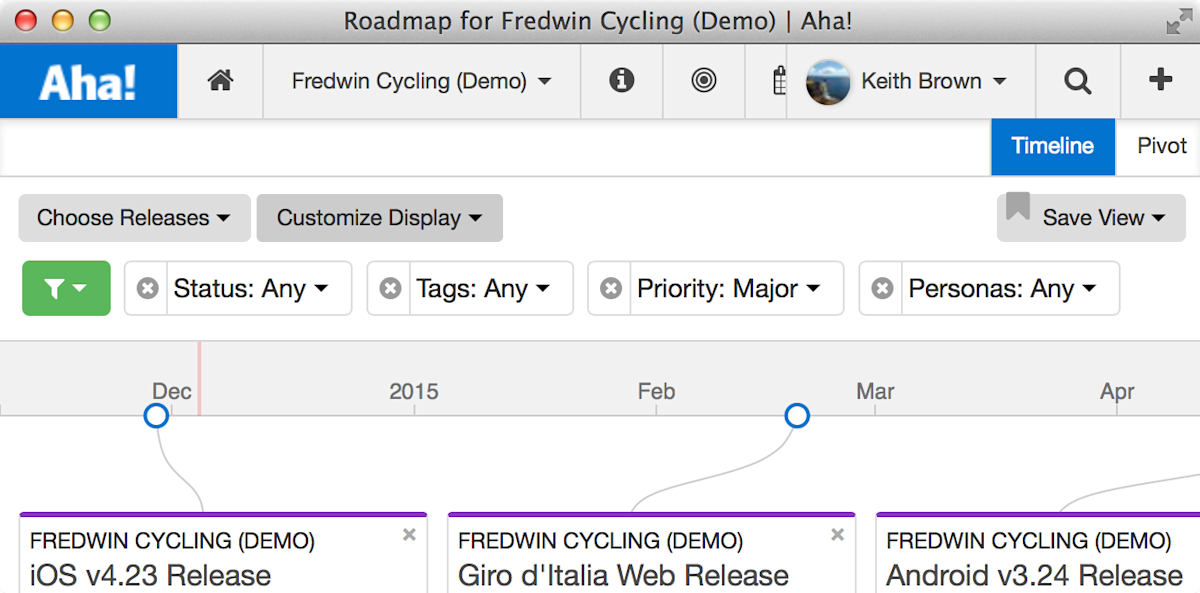Click the Save View button
1200x593 pixels.
[1091, 218]
